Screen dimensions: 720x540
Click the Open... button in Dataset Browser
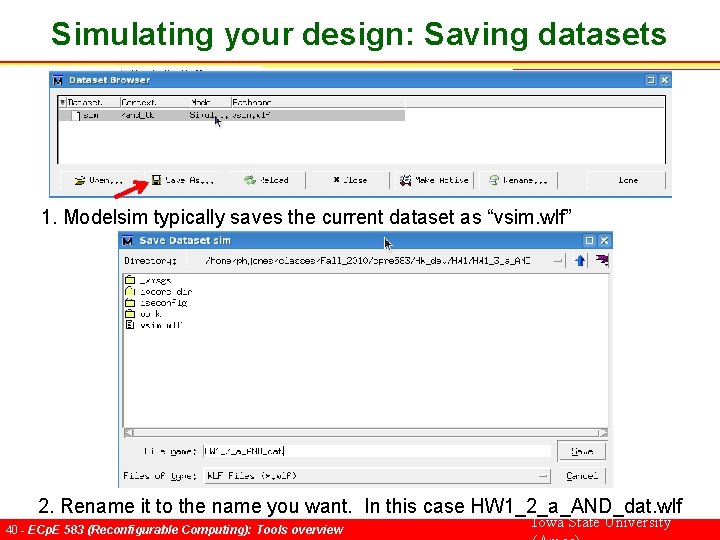(x=98, y=180)
